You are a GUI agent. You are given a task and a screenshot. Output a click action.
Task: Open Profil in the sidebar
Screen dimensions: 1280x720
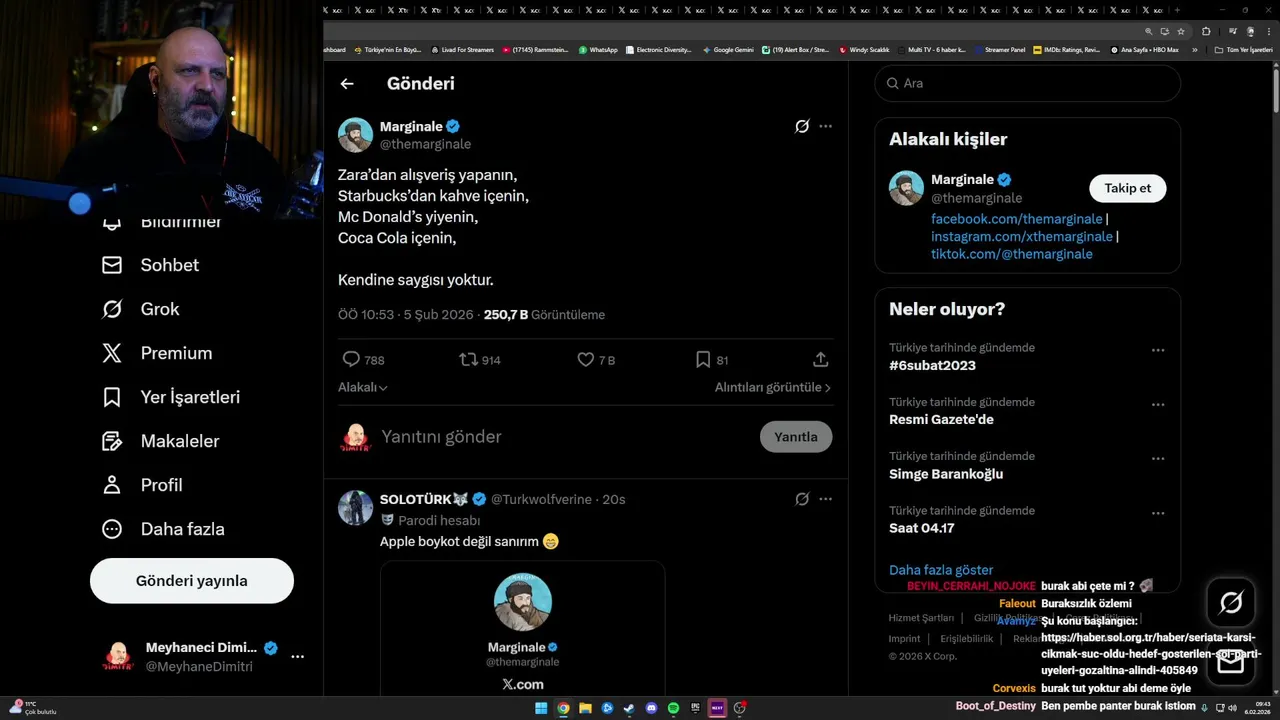[143, 485]
